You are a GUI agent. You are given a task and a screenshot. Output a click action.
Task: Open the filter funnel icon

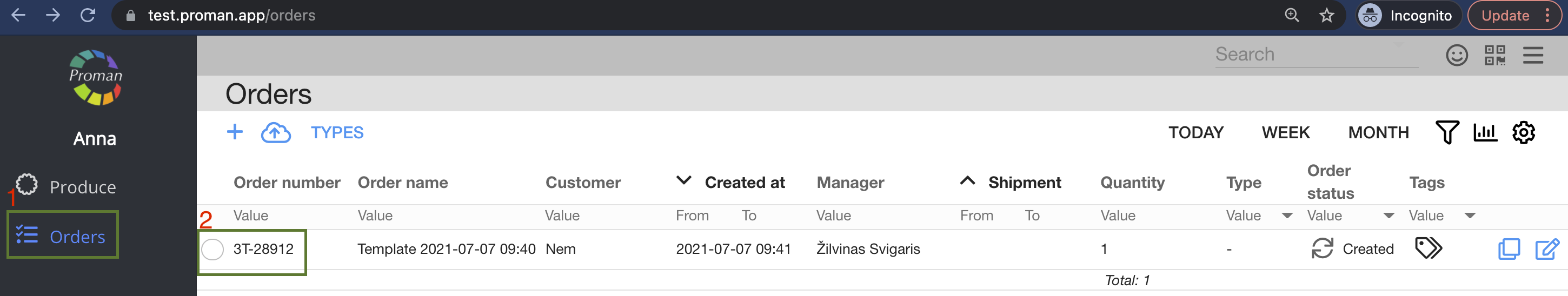(x=1447, y=132)
